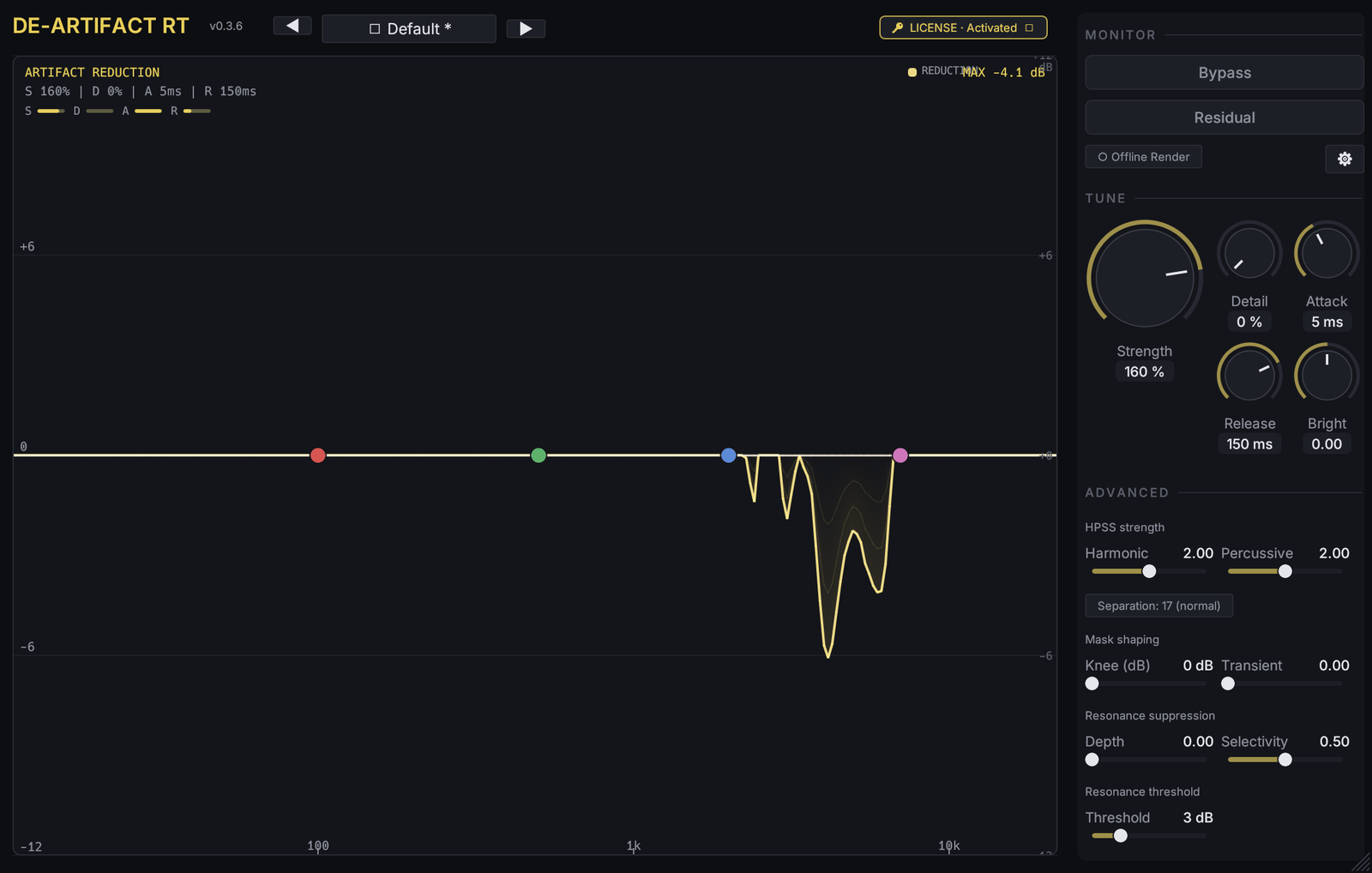Click the Depth 0.00 value
The width and height of the screenshot is (1372, 873).
pos(1198,742)
